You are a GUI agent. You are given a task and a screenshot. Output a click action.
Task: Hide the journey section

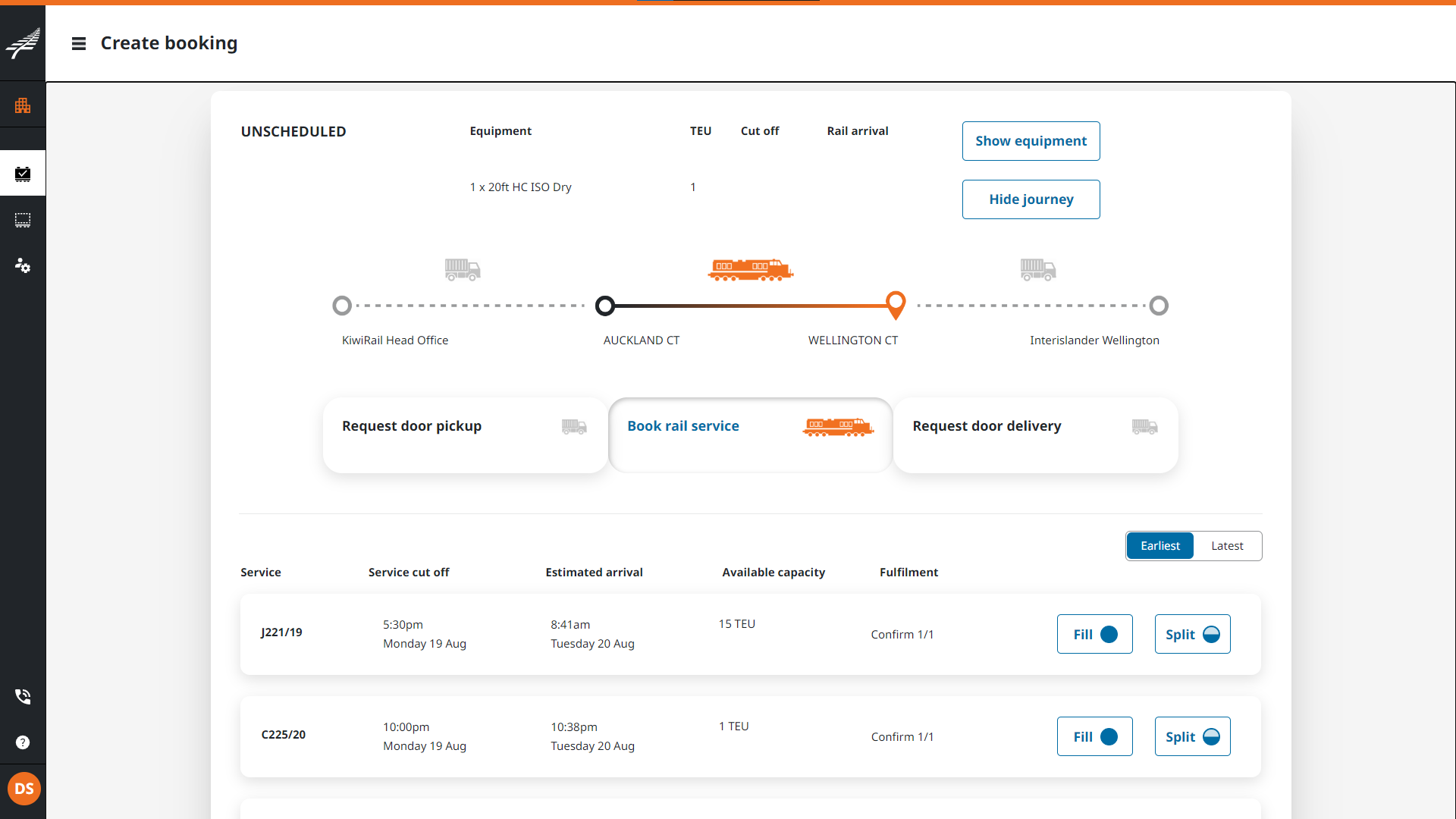click(1031, 199)
